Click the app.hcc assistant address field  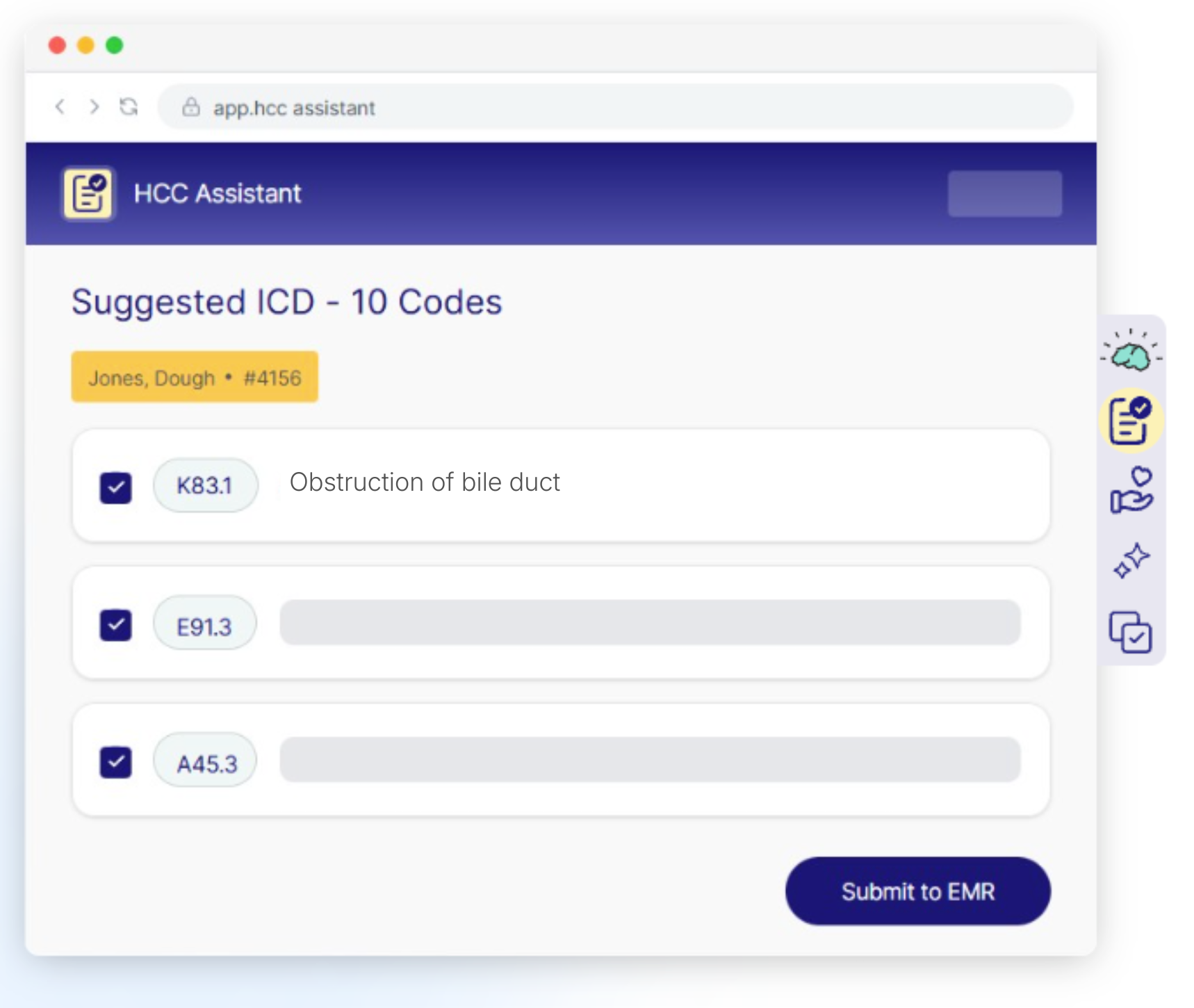coord(615,107)
